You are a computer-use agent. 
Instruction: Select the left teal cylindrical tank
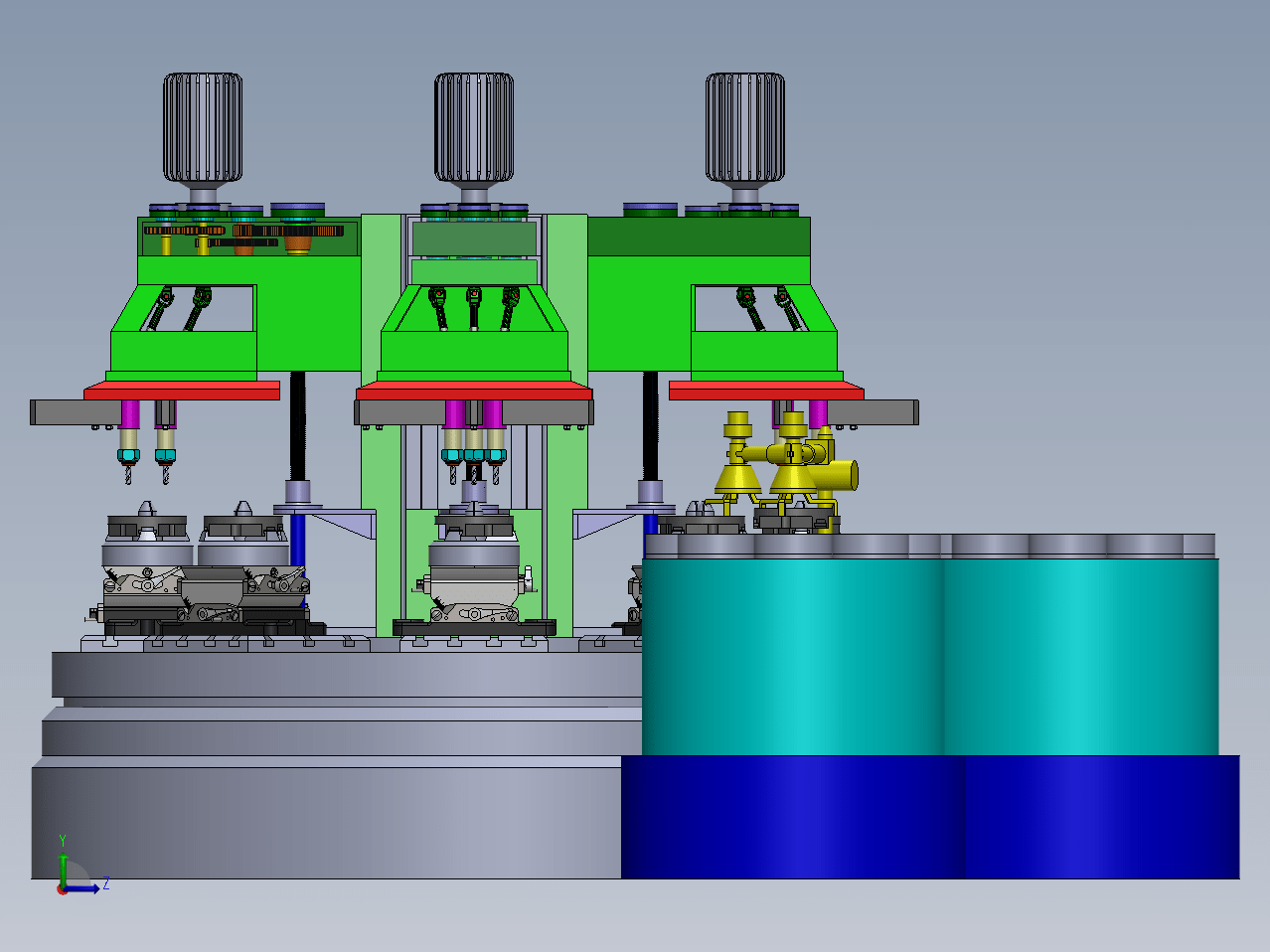tap(793, 656)
